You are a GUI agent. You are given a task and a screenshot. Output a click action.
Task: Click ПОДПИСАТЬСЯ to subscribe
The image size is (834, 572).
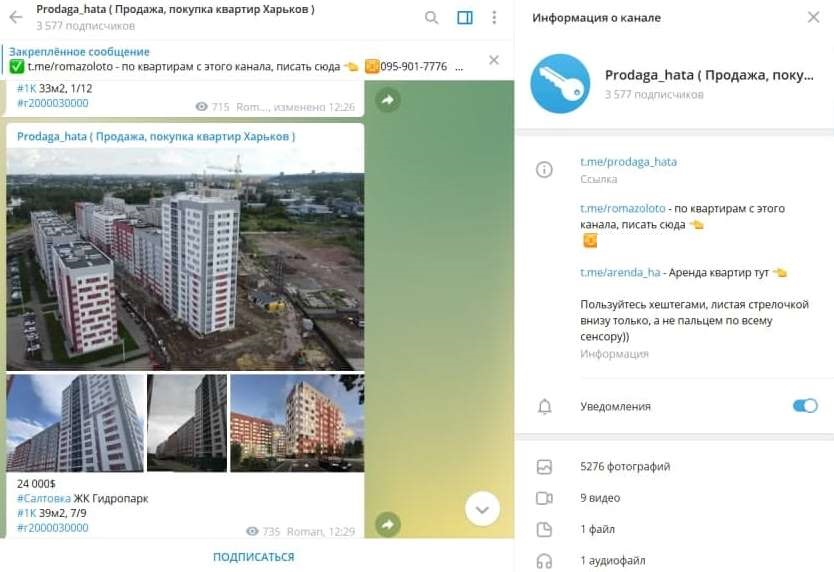coord(254,557)
